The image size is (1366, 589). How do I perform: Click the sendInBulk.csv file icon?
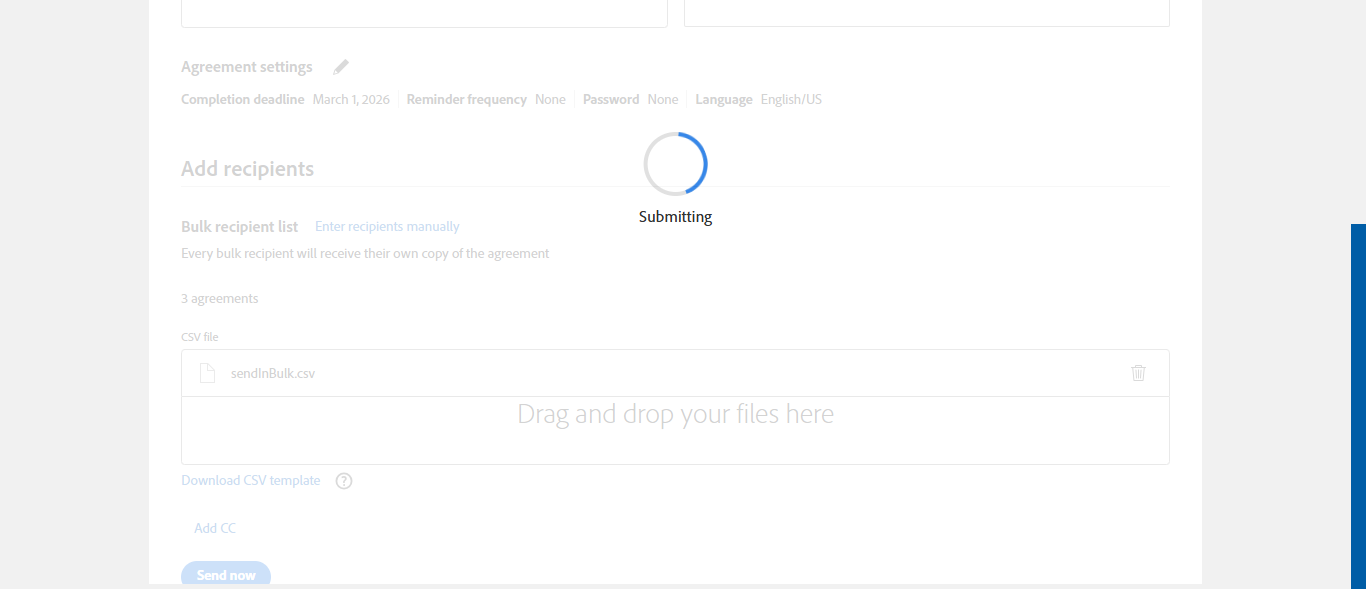207,373
